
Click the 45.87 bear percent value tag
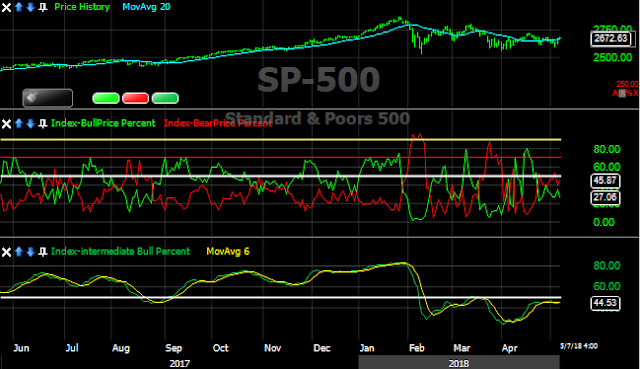tap(605, 181)
